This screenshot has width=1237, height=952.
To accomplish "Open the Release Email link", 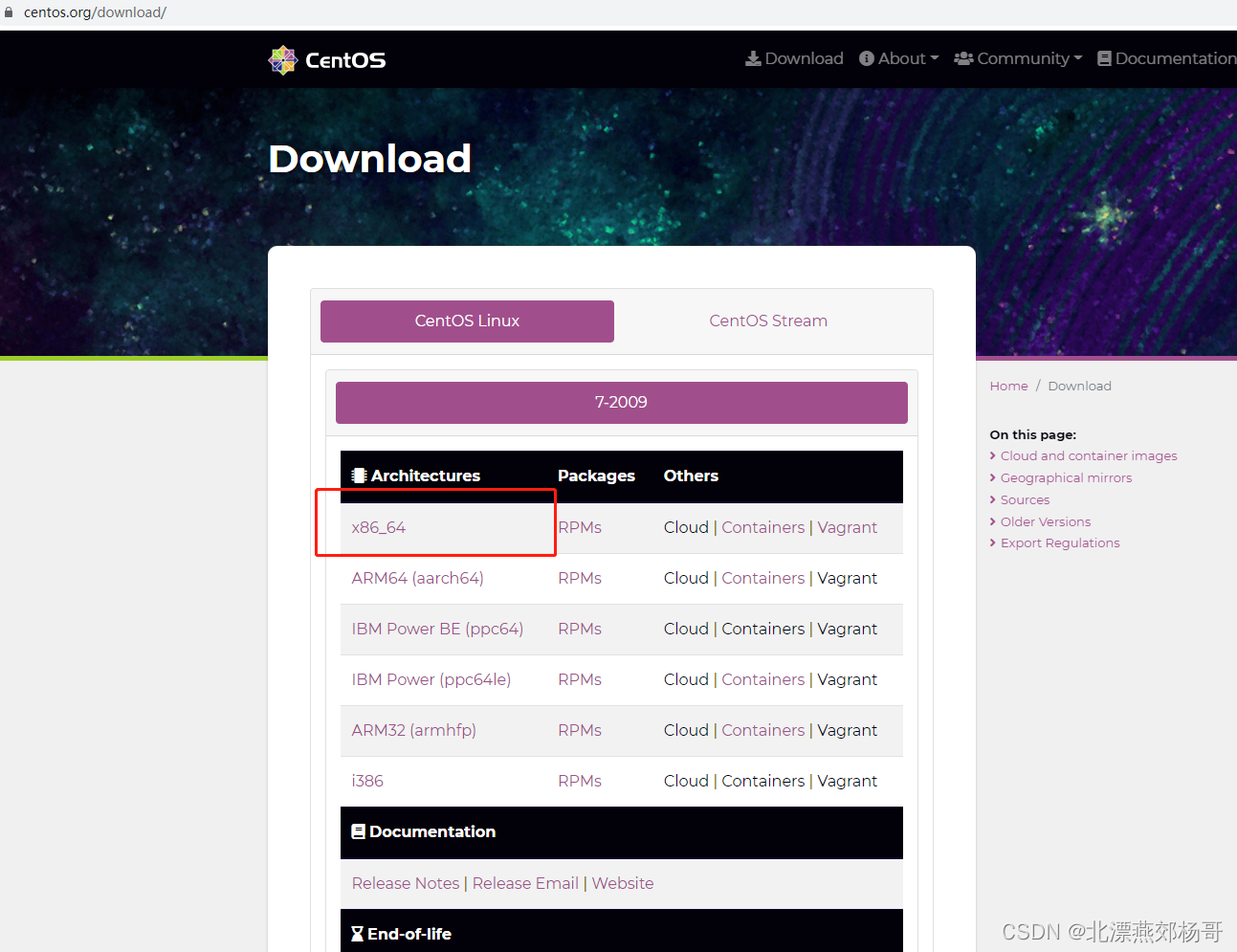I will pyautogui.click(x=525, y=883).
